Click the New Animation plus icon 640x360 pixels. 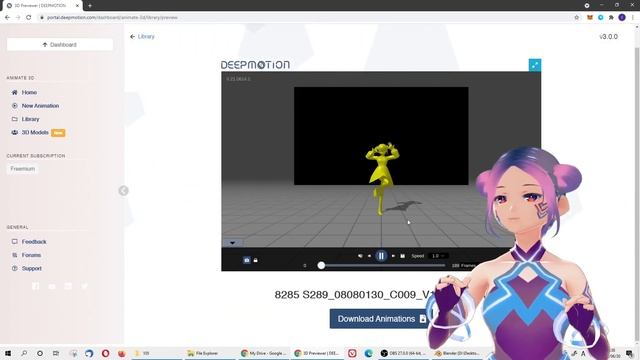pos(15,106)
